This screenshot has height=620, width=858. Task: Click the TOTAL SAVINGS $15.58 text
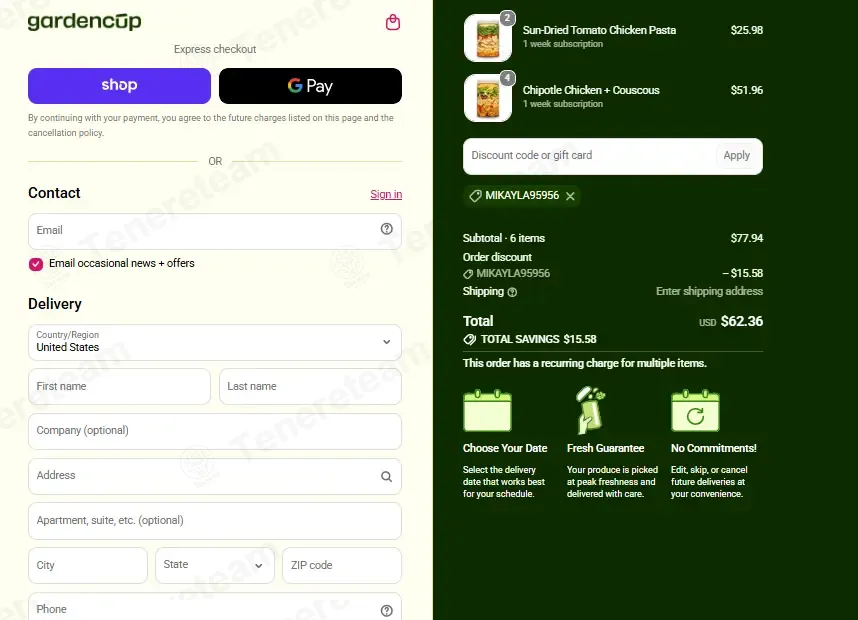[538, 339]
